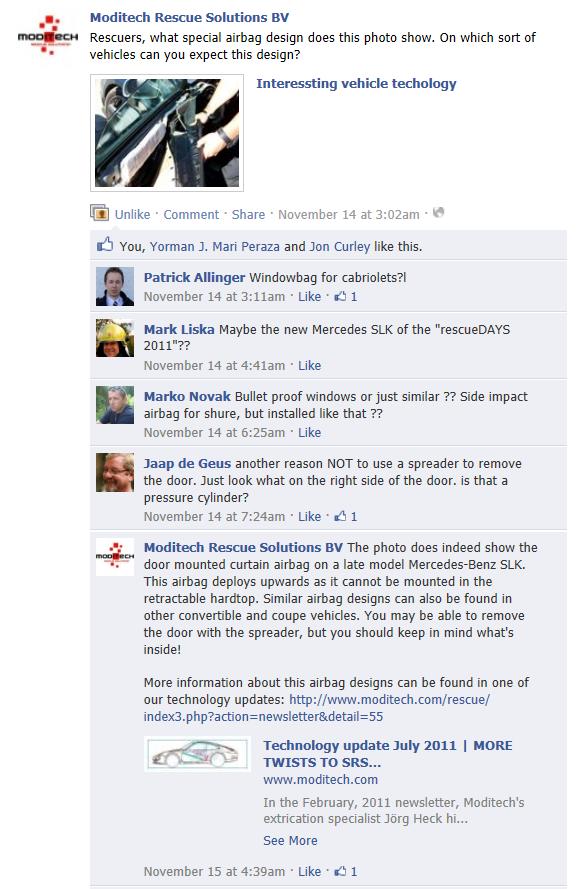Open Interessting vehicle techology link
This screenshot has height=889, width=577.
pos(356,83)
